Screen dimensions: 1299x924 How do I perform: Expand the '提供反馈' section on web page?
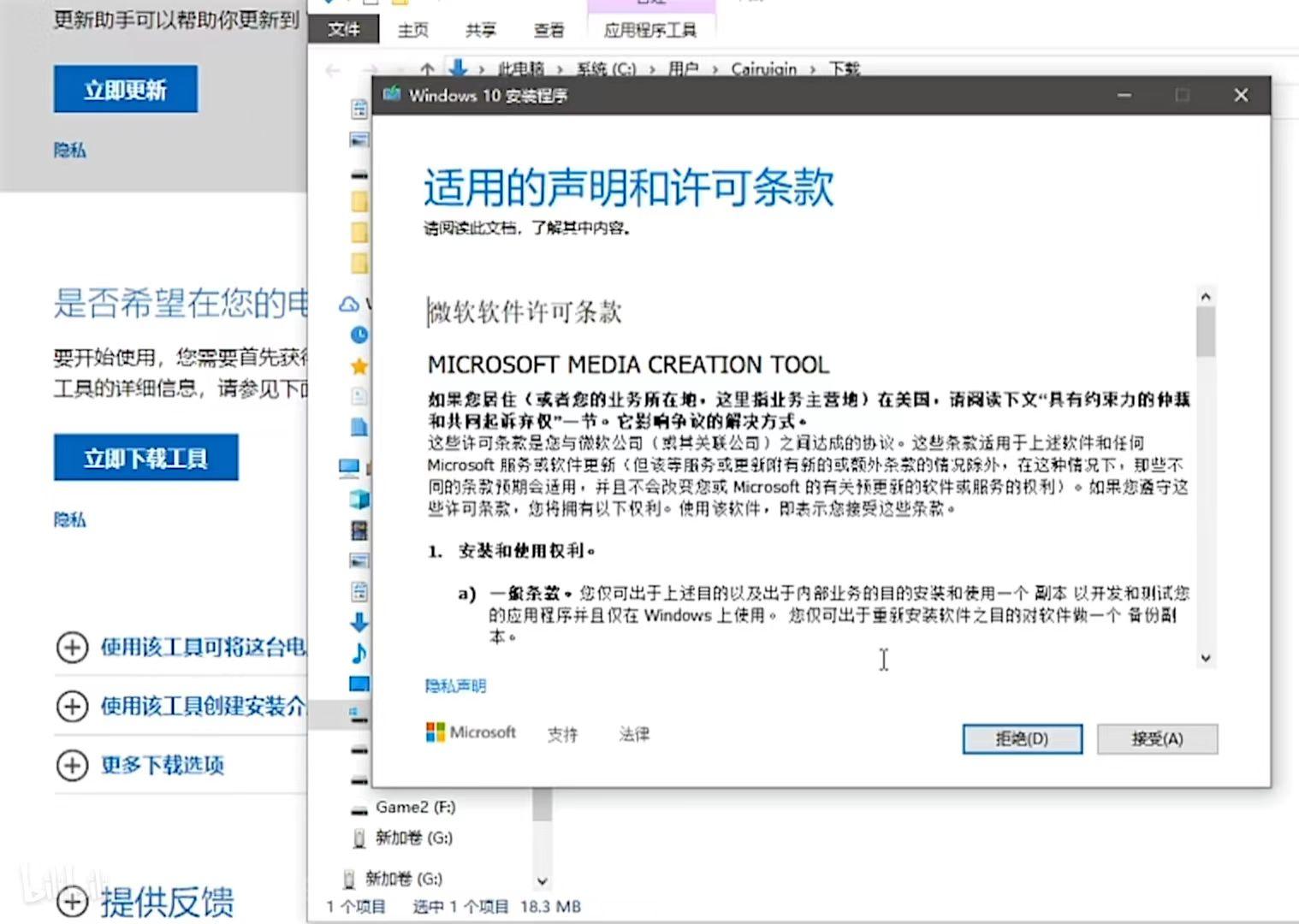click(x=72, y=902)
